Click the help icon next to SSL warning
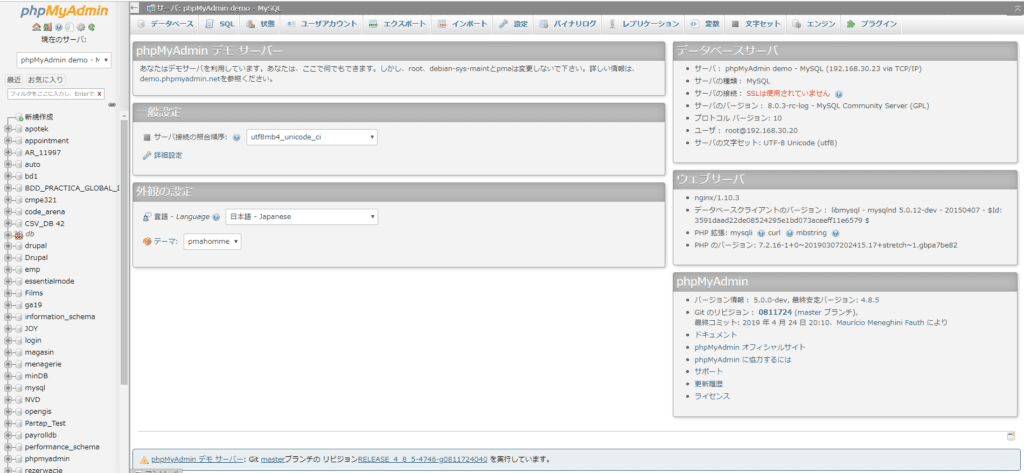The width and height of the screenshot is (1024, 473). 839,93
